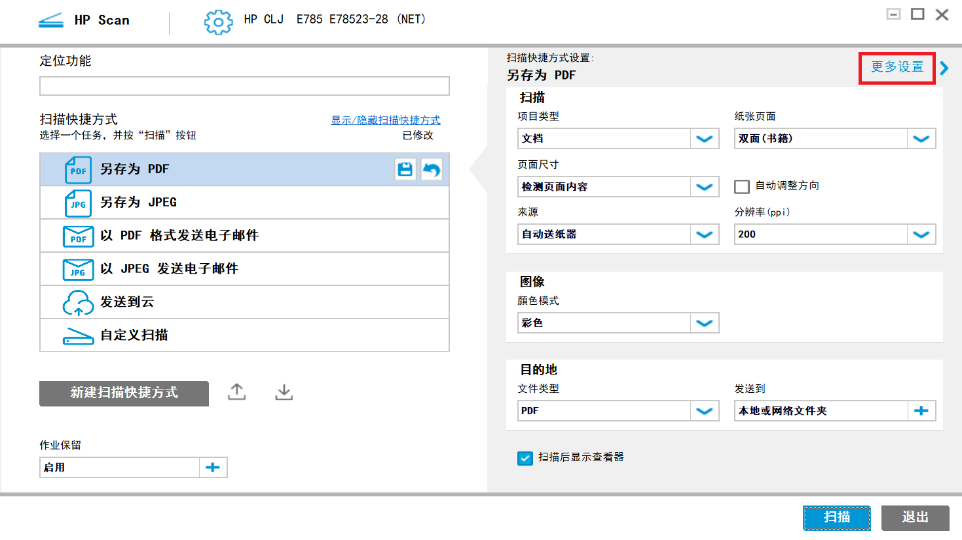Viewport: 962px width, 540px height.
Task: Click the blue 扫描 button
Action: tap(837, 518)
